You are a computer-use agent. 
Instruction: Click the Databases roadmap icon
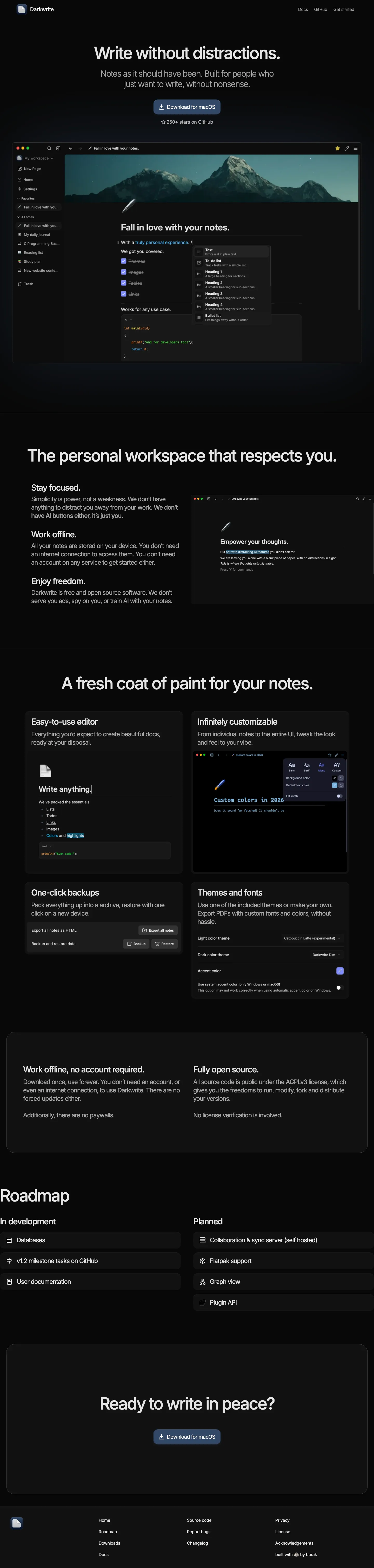pyautogui.click(x=9, y=1240)
